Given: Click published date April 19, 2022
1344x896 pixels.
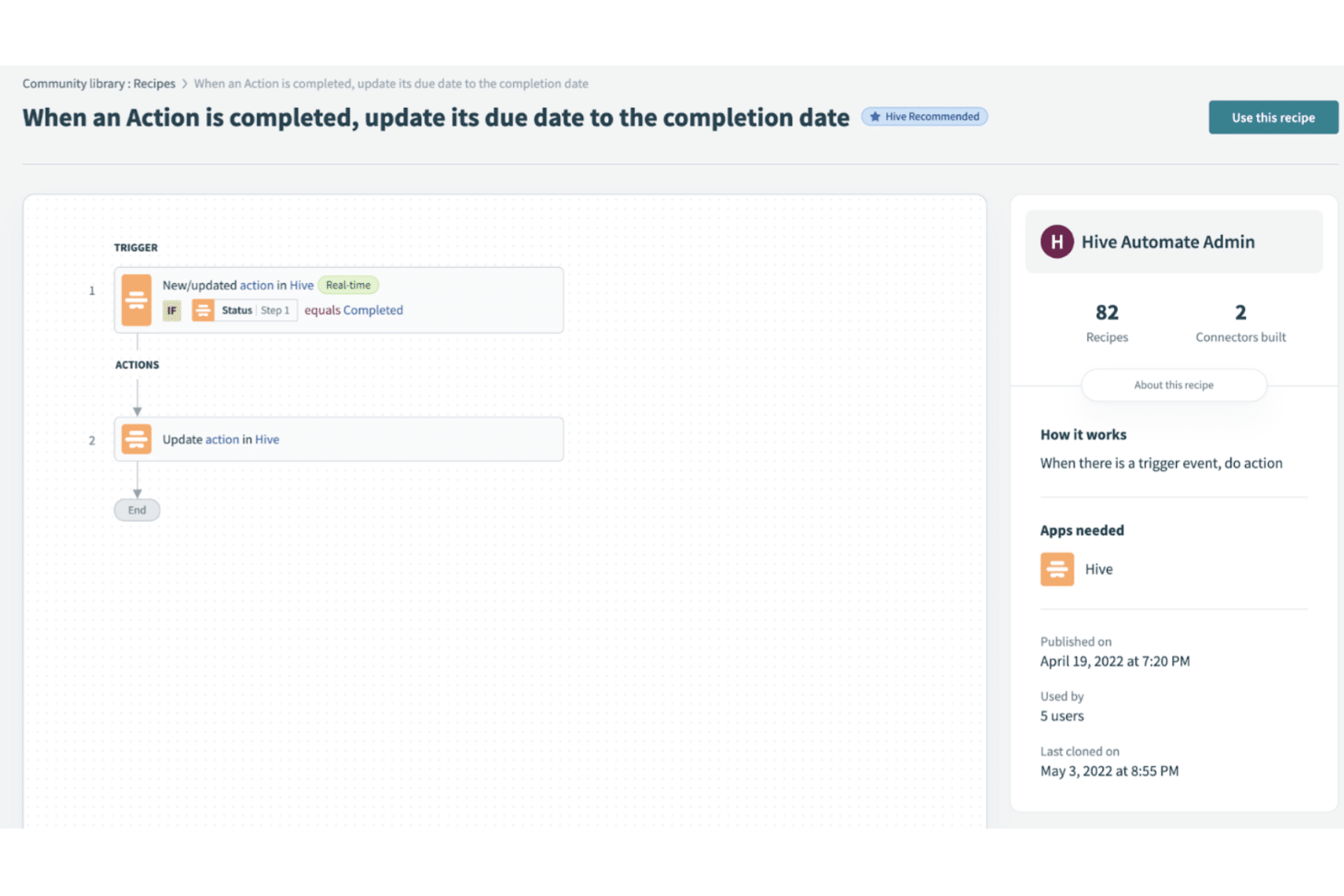Looking at the screenshot, I should click(x=1115, y=662).
